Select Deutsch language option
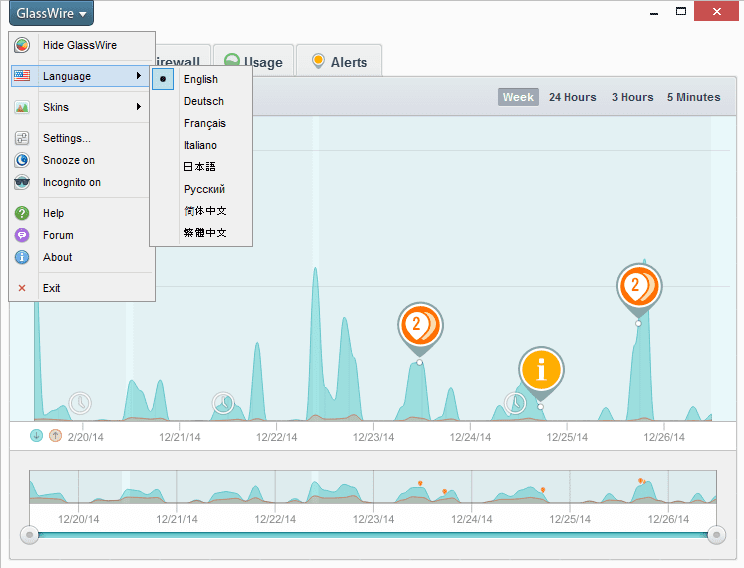 pos(201,101)
